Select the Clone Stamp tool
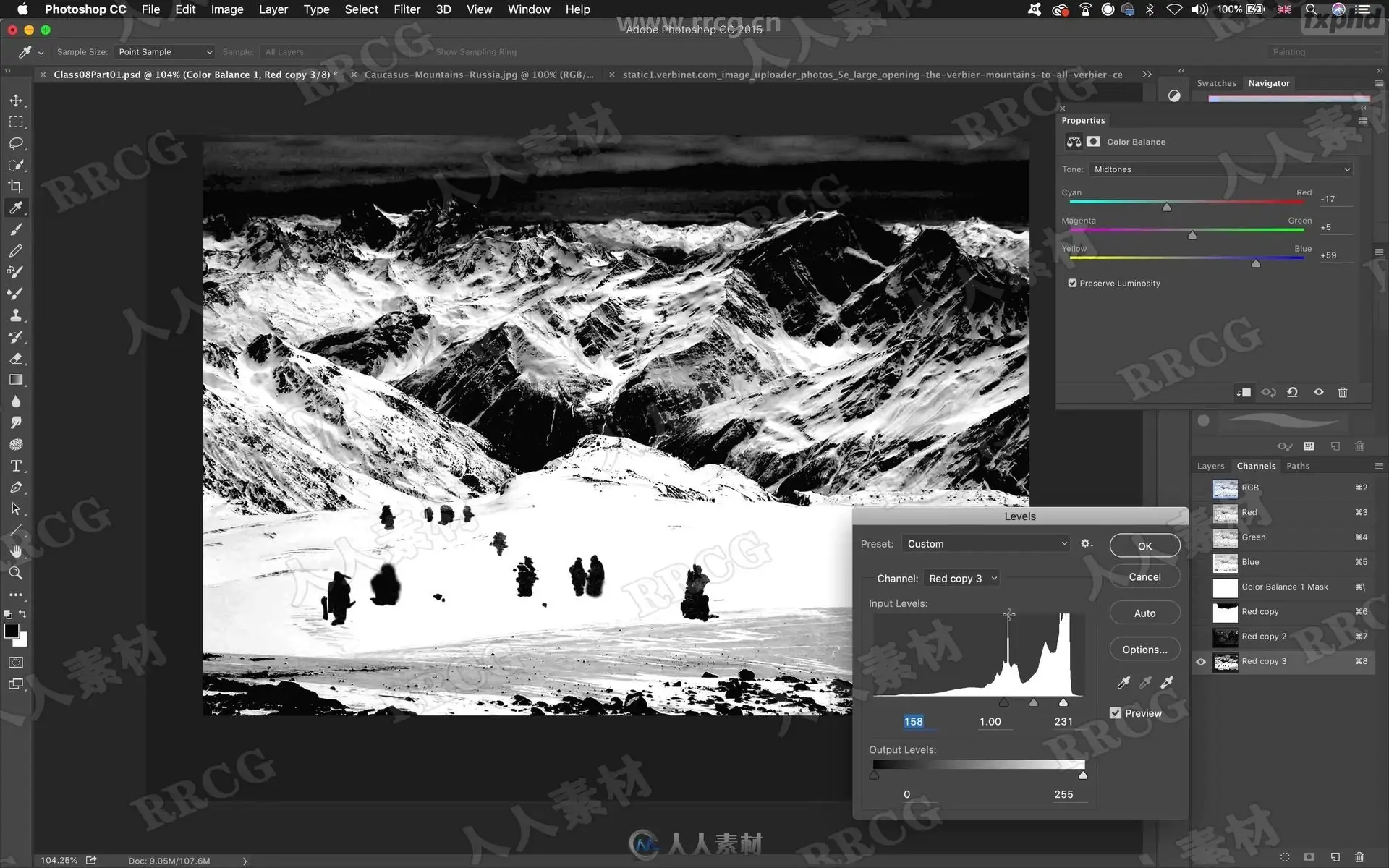 point(16,315)
